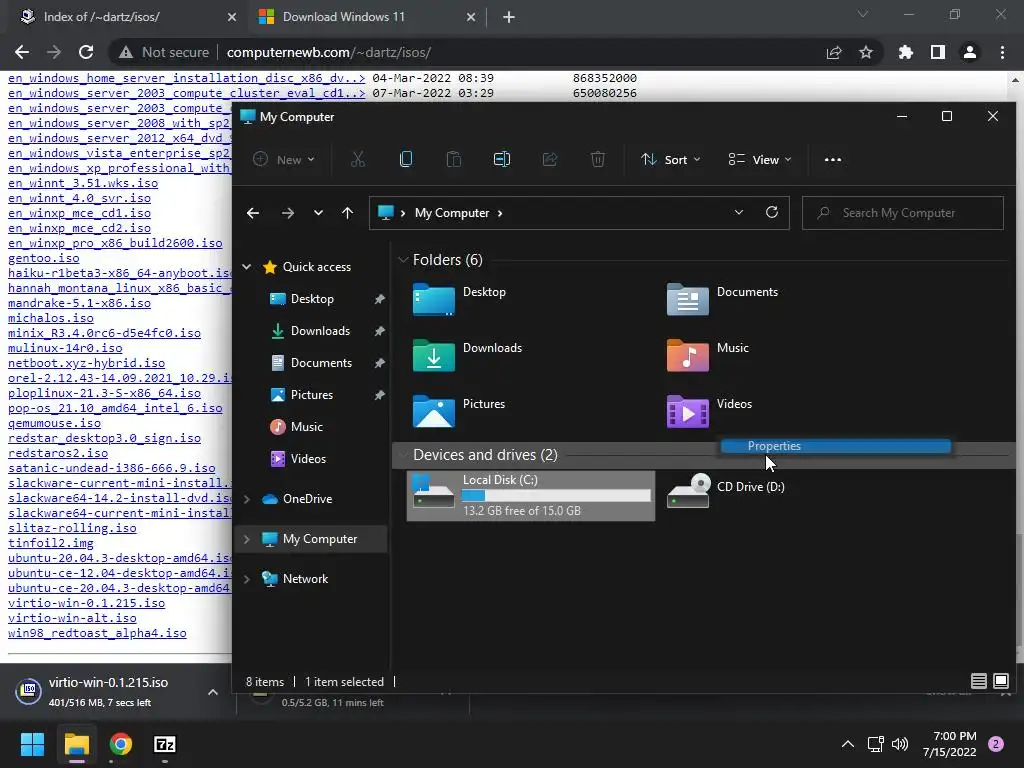Open the See more (three dots) Explorer menu
Viewport: 1024px width, 768px height.
pyautogui.click(x=833, y=159)
